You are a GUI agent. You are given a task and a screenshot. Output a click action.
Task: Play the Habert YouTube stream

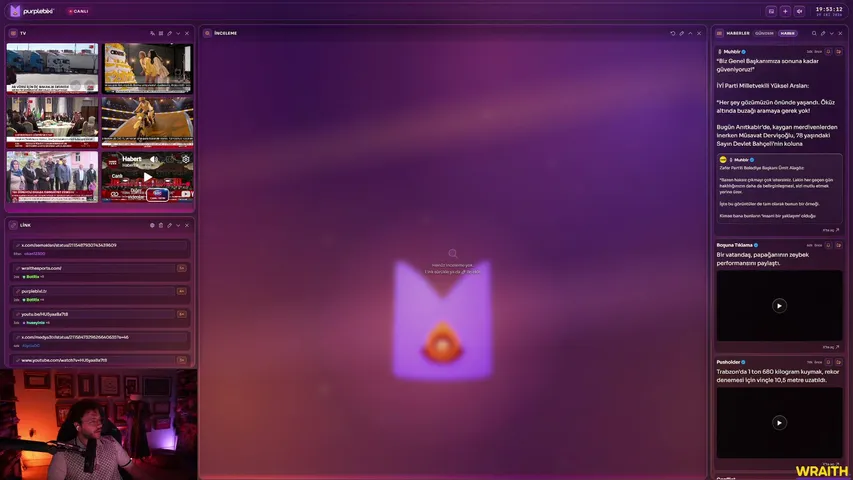pyautogui.click(x=147, y=177)
